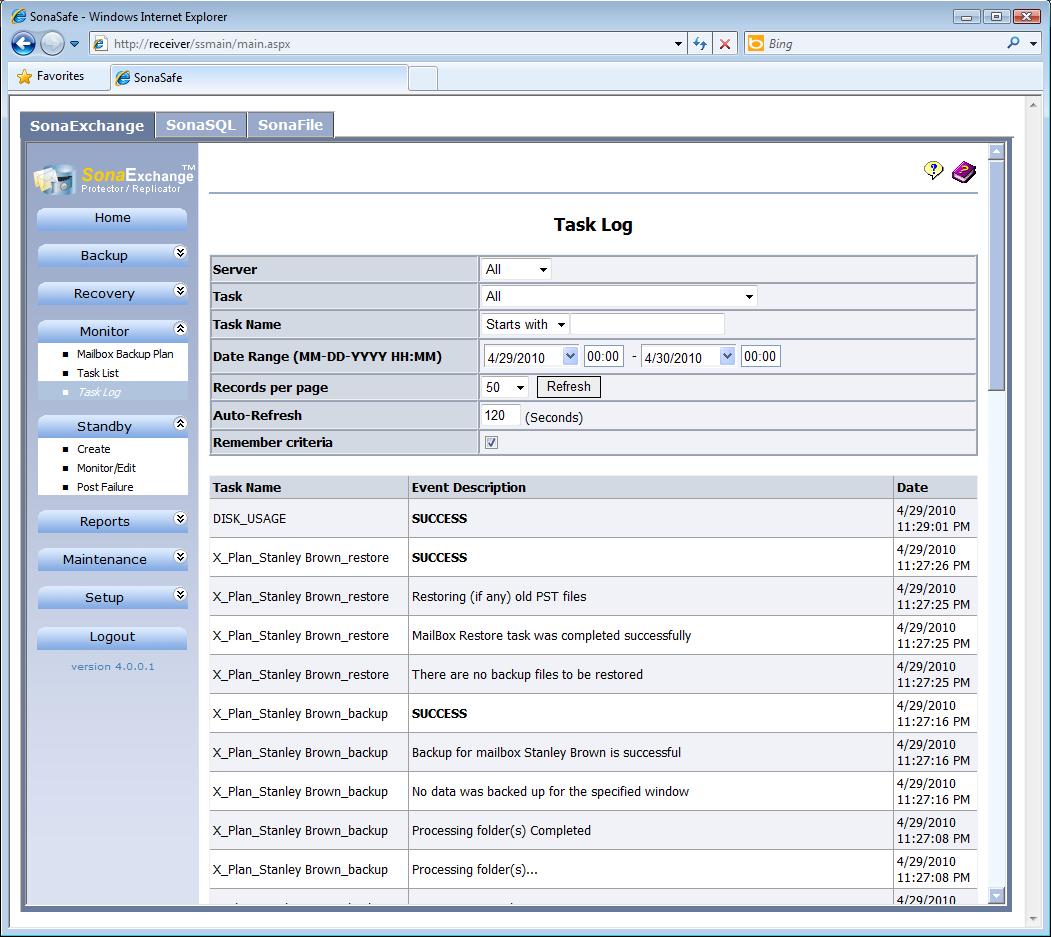Switch to the SonaSQL tab

(x=201, y=125)
